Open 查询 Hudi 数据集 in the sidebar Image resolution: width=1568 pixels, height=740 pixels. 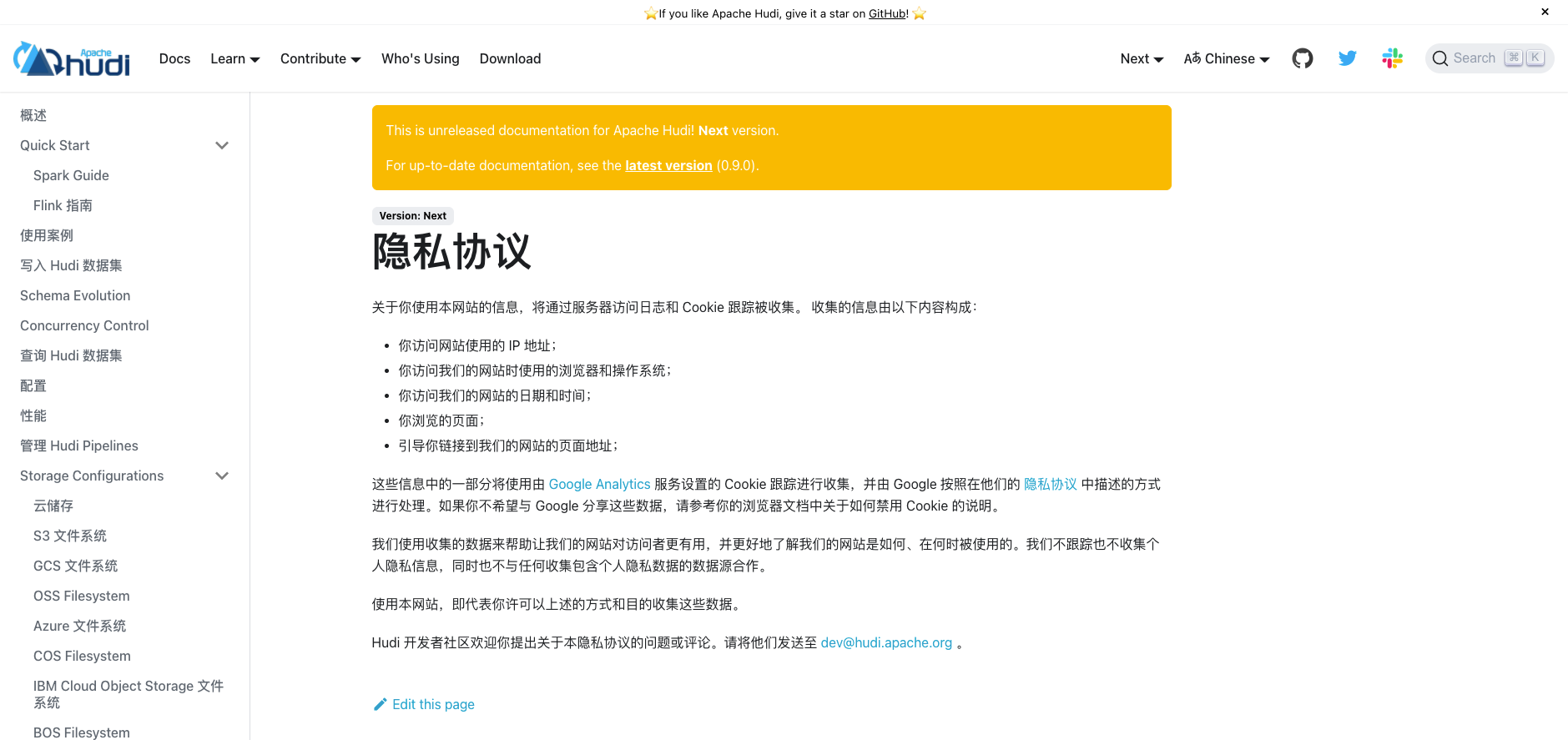[x=71, y=355]
